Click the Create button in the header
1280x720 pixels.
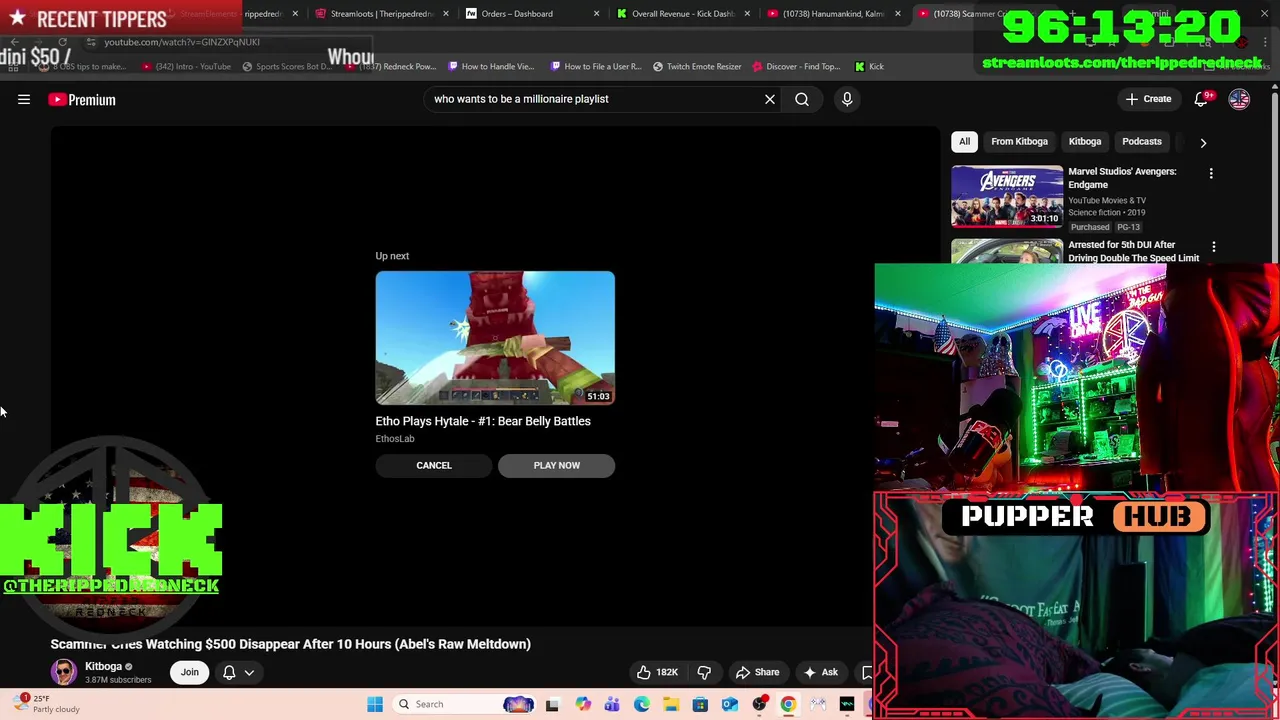(x=1148, y=99)
